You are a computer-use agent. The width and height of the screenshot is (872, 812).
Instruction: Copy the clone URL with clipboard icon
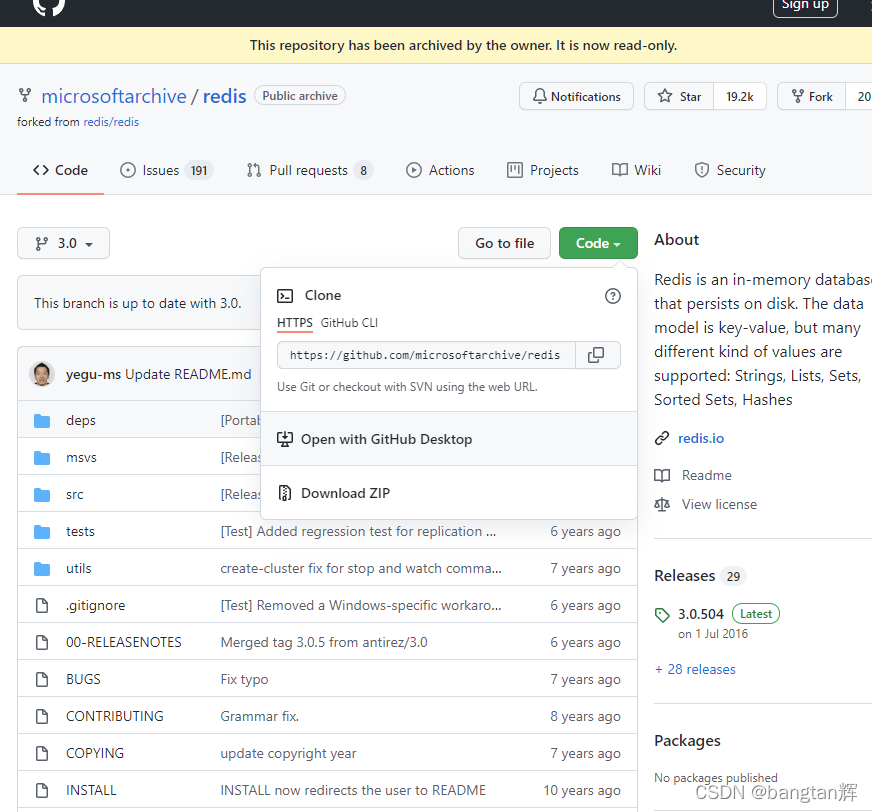[597, 355]
